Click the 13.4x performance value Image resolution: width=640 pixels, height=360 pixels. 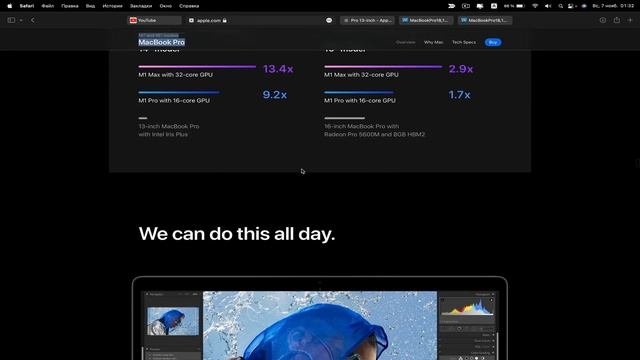click(278, 69)
